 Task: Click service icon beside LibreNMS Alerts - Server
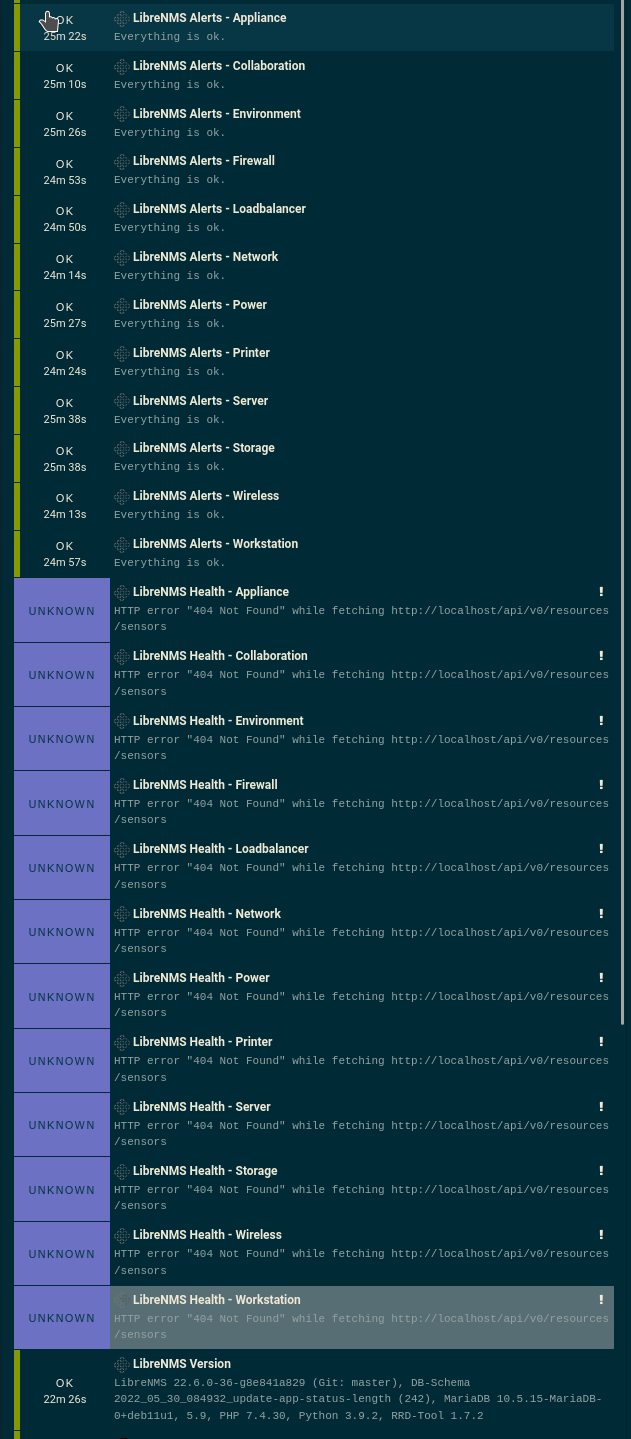click(x=121, y=401)
